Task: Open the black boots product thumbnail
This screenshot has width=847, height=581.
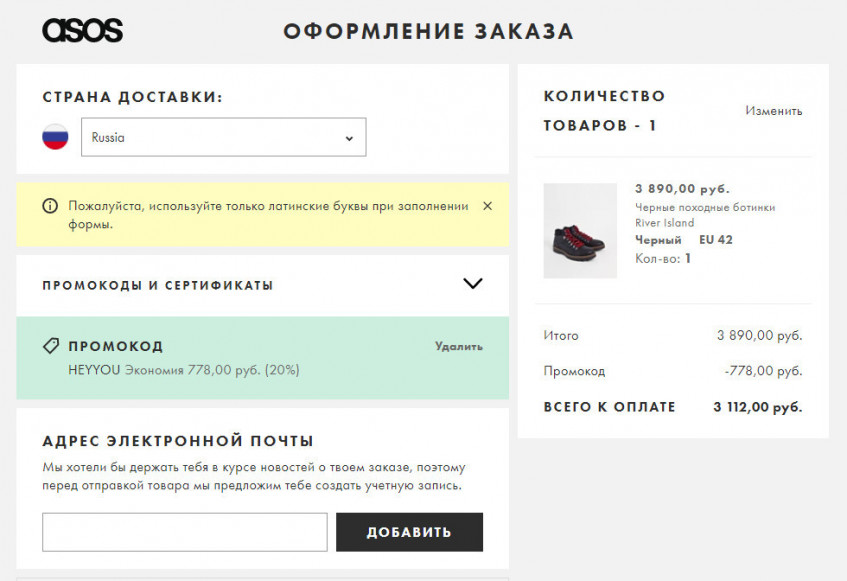Action: (x=580, y=230)
